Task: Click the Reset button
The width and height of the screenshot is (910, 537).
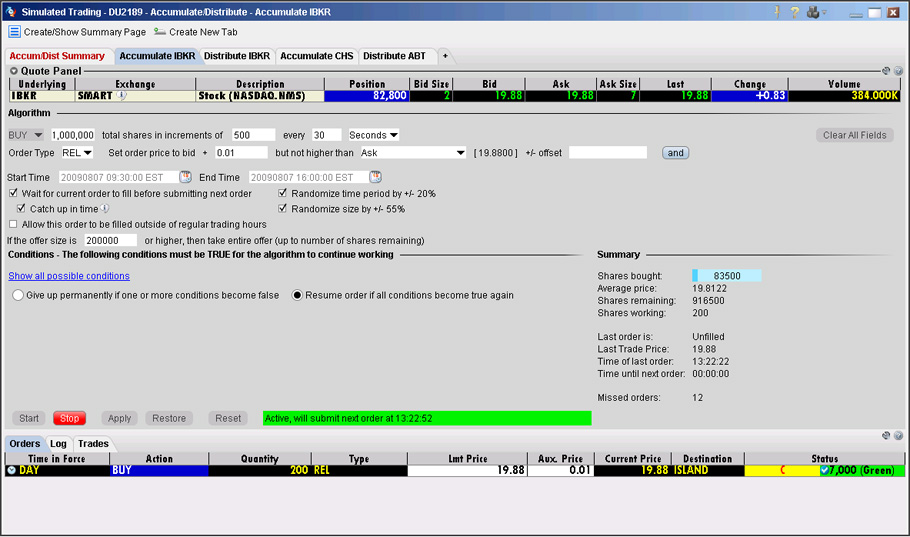Action: 228,418
